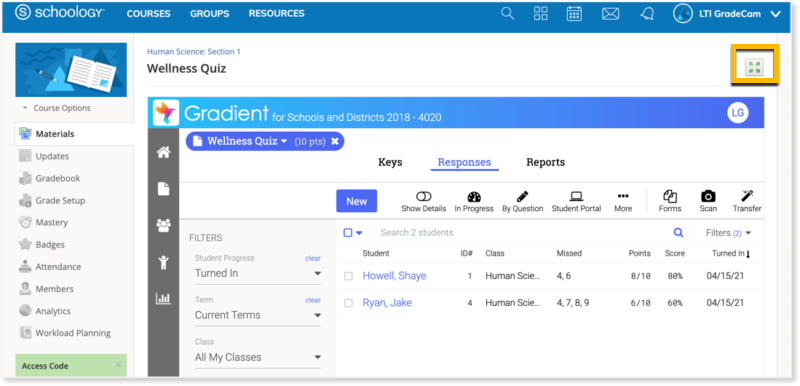
Task: Open the students person icon in sidebar
Action: (x=163, y=263)
